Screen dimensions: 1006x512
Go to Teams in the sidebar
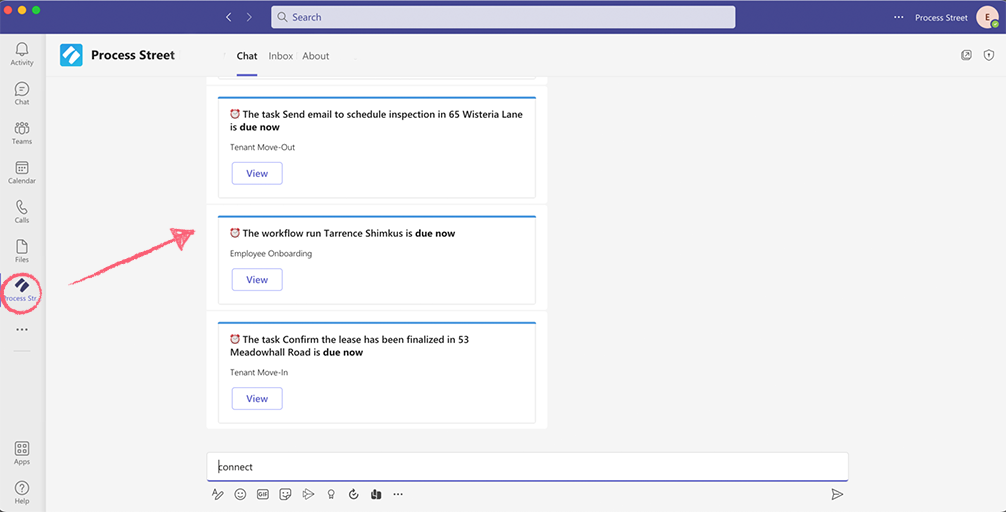click(22, 133)
